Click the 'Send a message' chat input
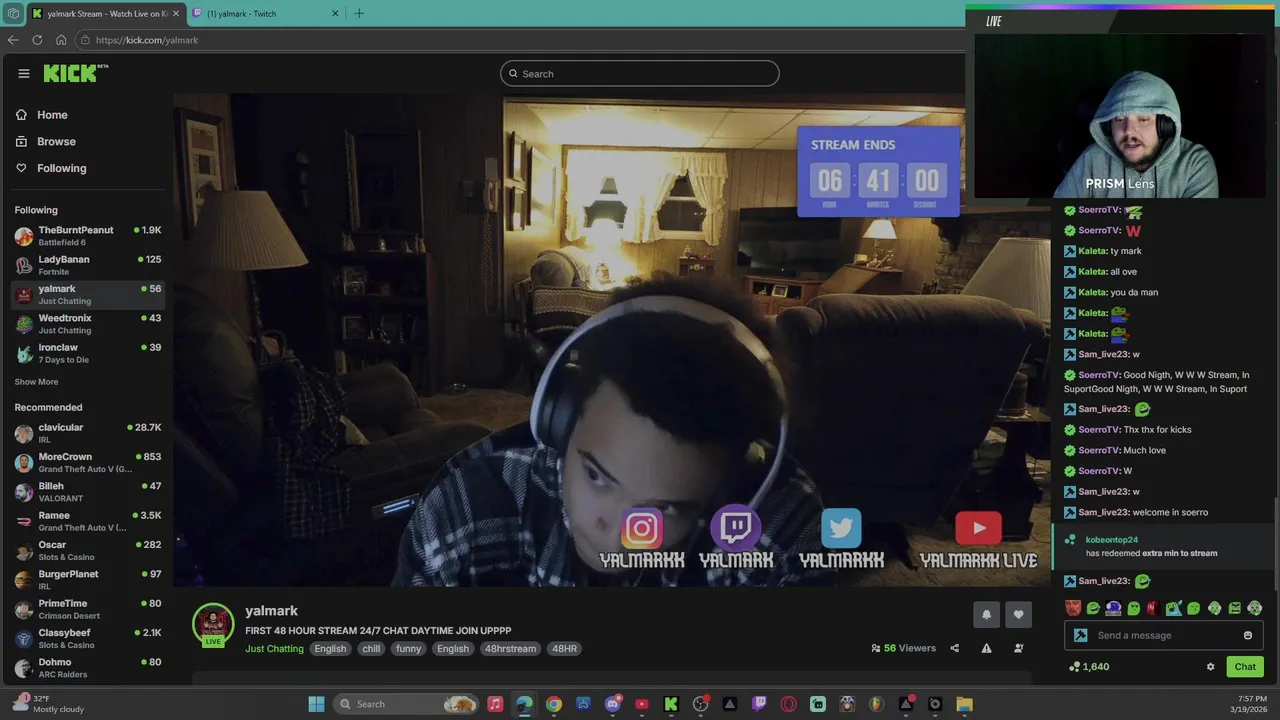This screenshot has height=720, width=1280. pos(1163,635)
